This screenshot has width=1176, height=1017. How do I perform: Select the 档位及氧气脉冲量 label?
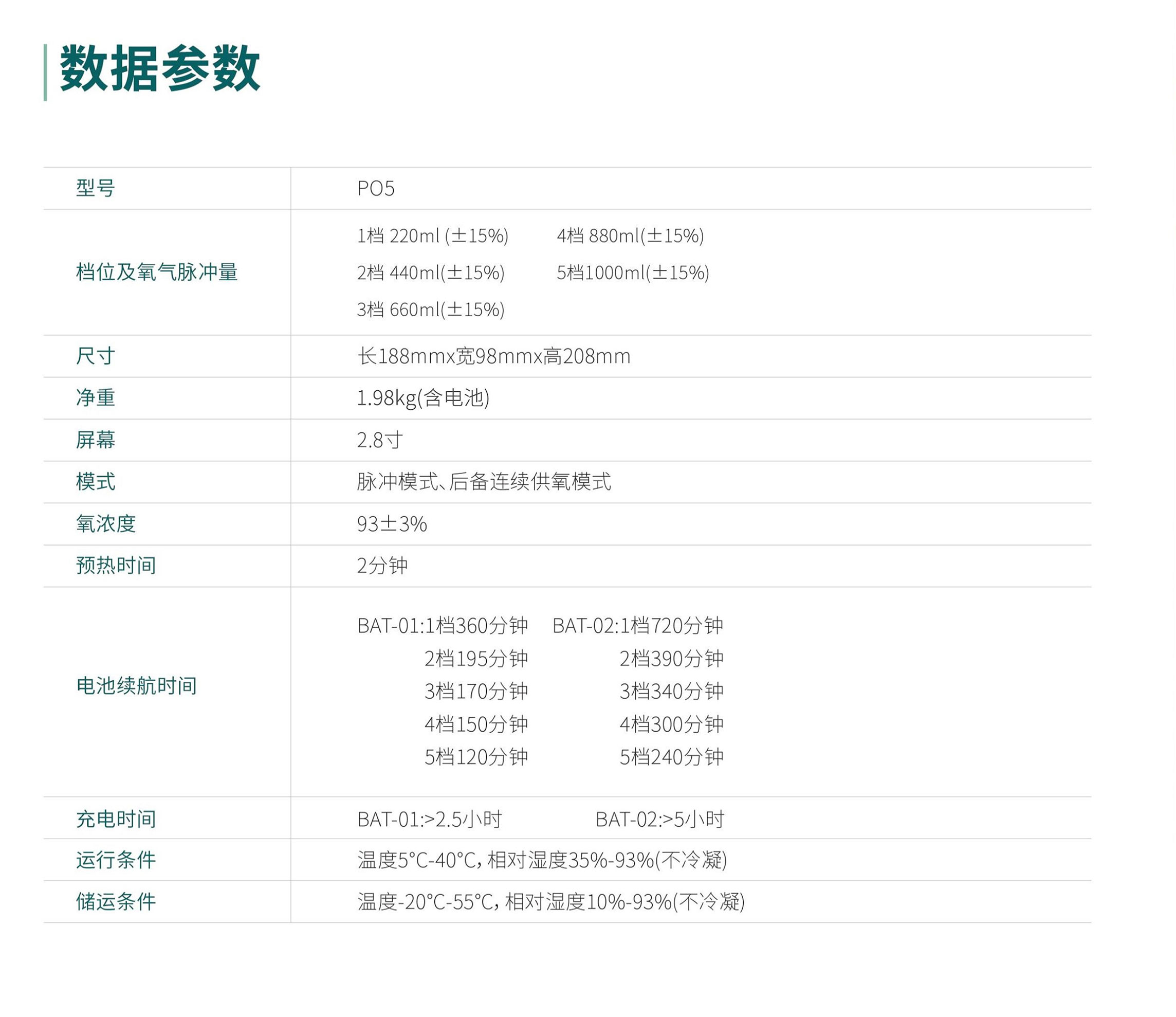[x=157, y=272]
